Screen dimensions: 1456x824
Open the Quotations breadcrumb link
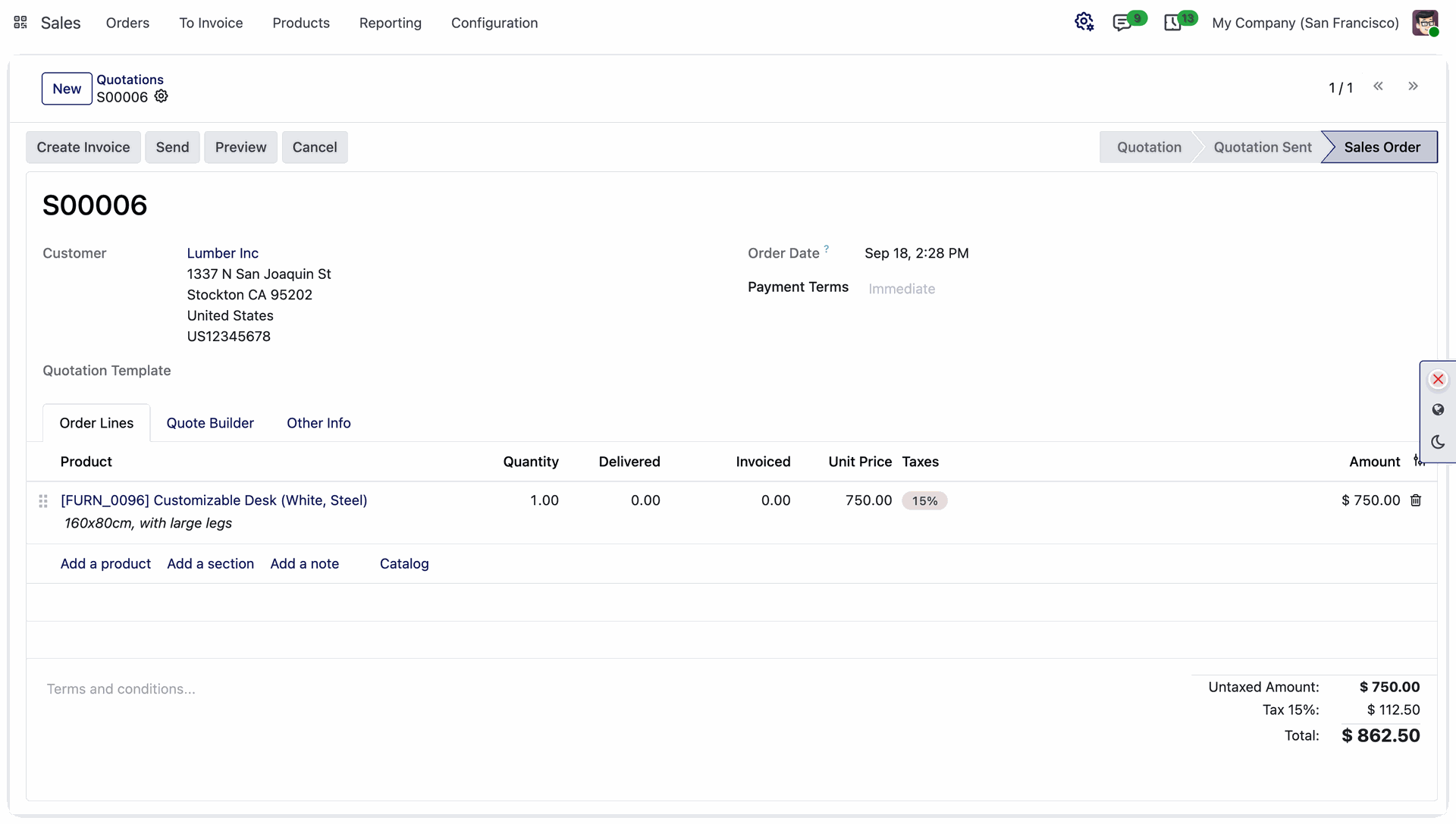[130, 80]
